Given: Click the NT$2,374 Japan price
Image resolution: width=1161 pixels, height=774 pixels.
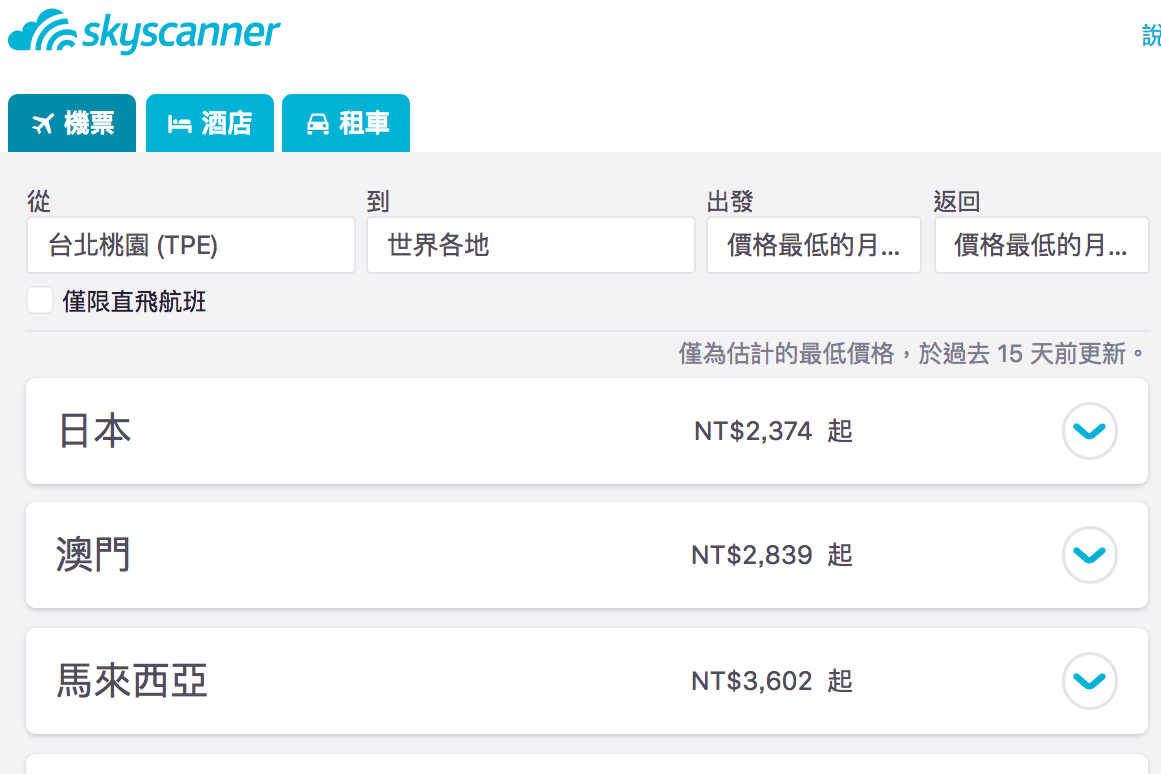Looking at the screenshot, I should [753, 432].
